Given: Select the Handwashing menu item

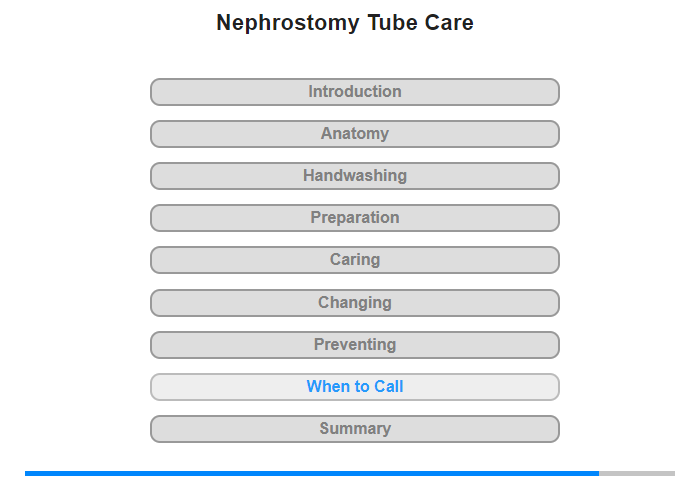Looking at the screenshot, I should coord(355,176).
